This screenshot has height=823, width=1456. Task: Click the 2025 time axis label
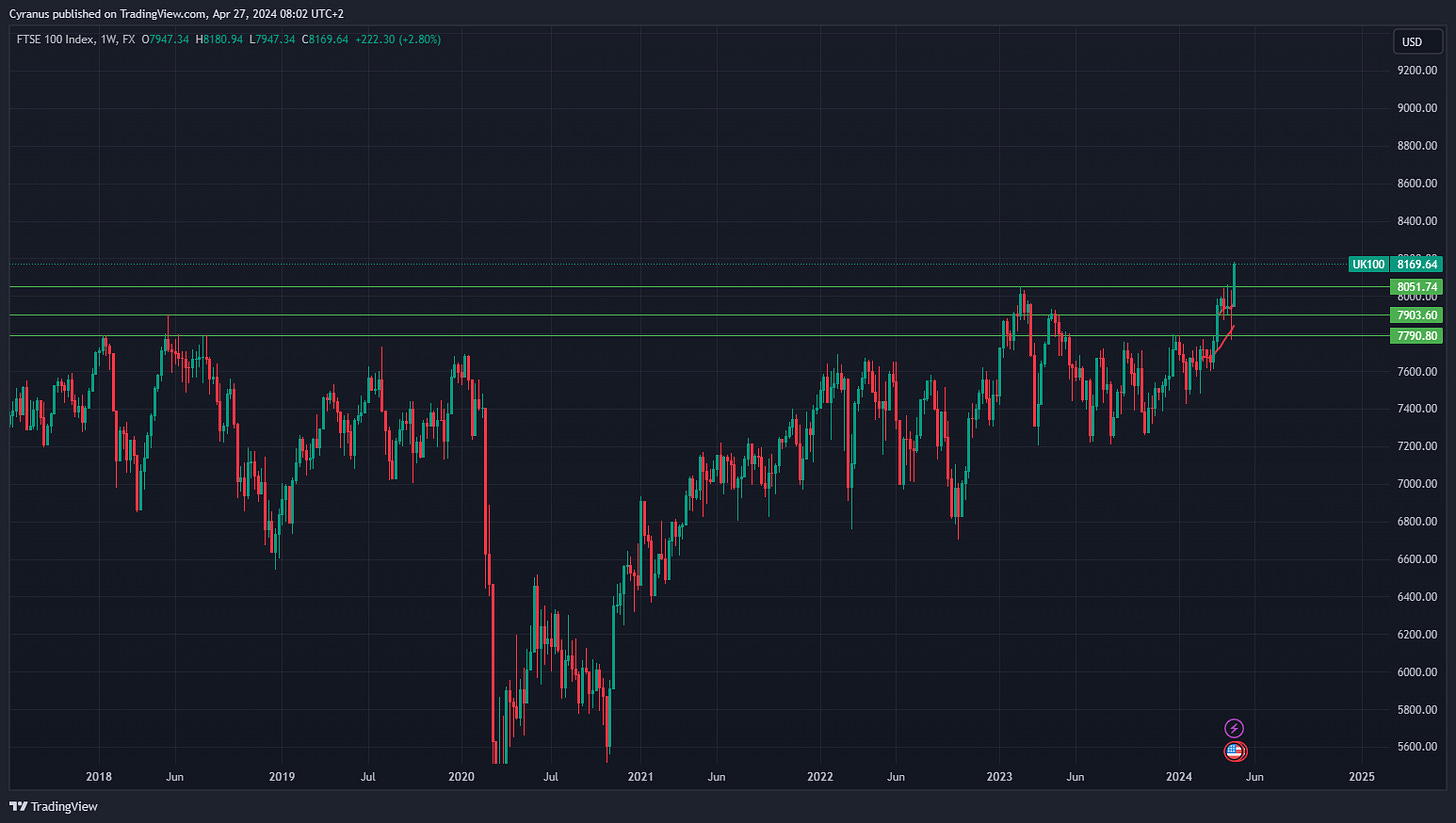[x=1361, y=776]
